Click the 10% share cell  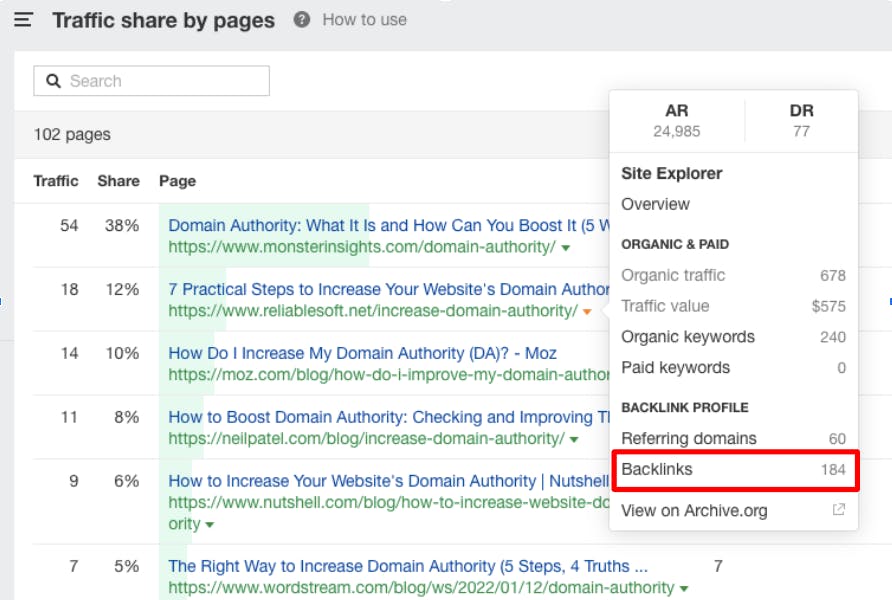point(122,353)
